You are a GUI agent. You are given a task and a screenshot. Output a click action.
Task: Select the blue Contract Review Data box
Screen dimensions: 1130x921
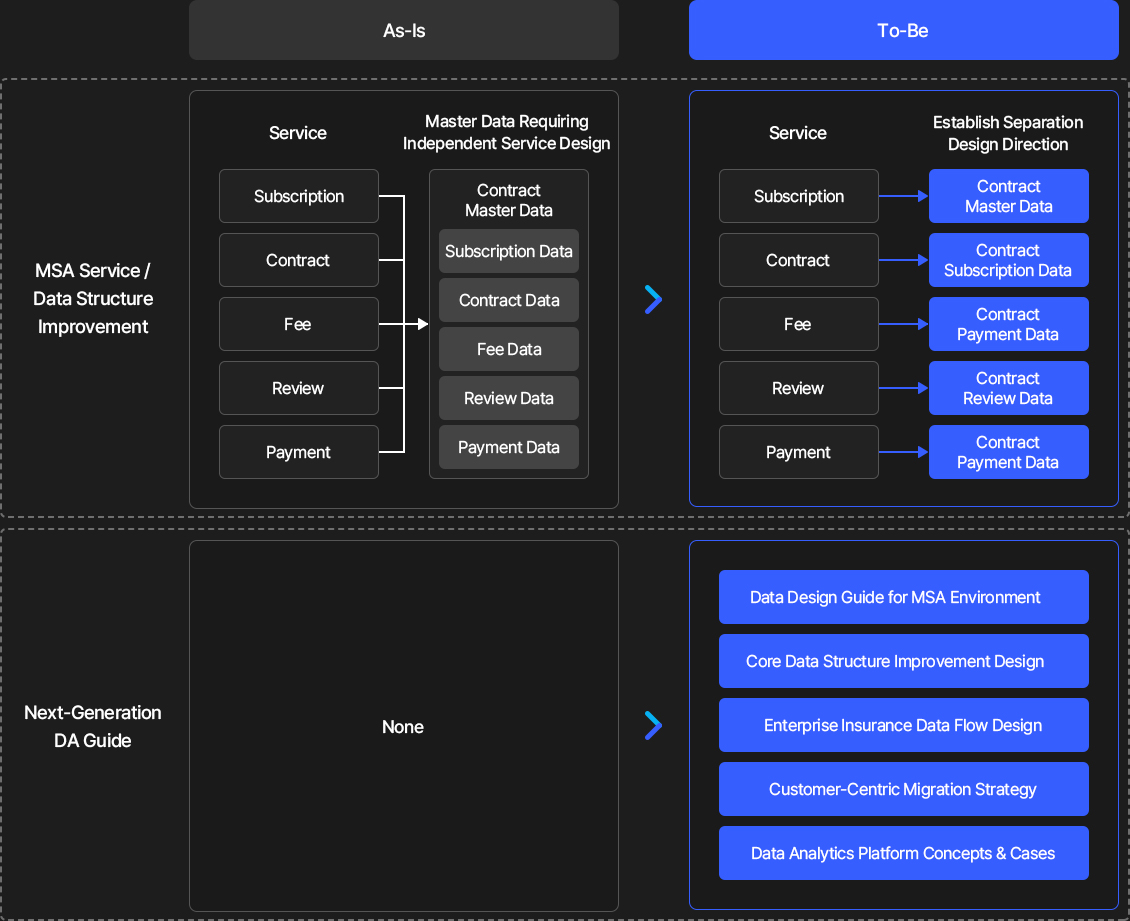pos(1009,388)
